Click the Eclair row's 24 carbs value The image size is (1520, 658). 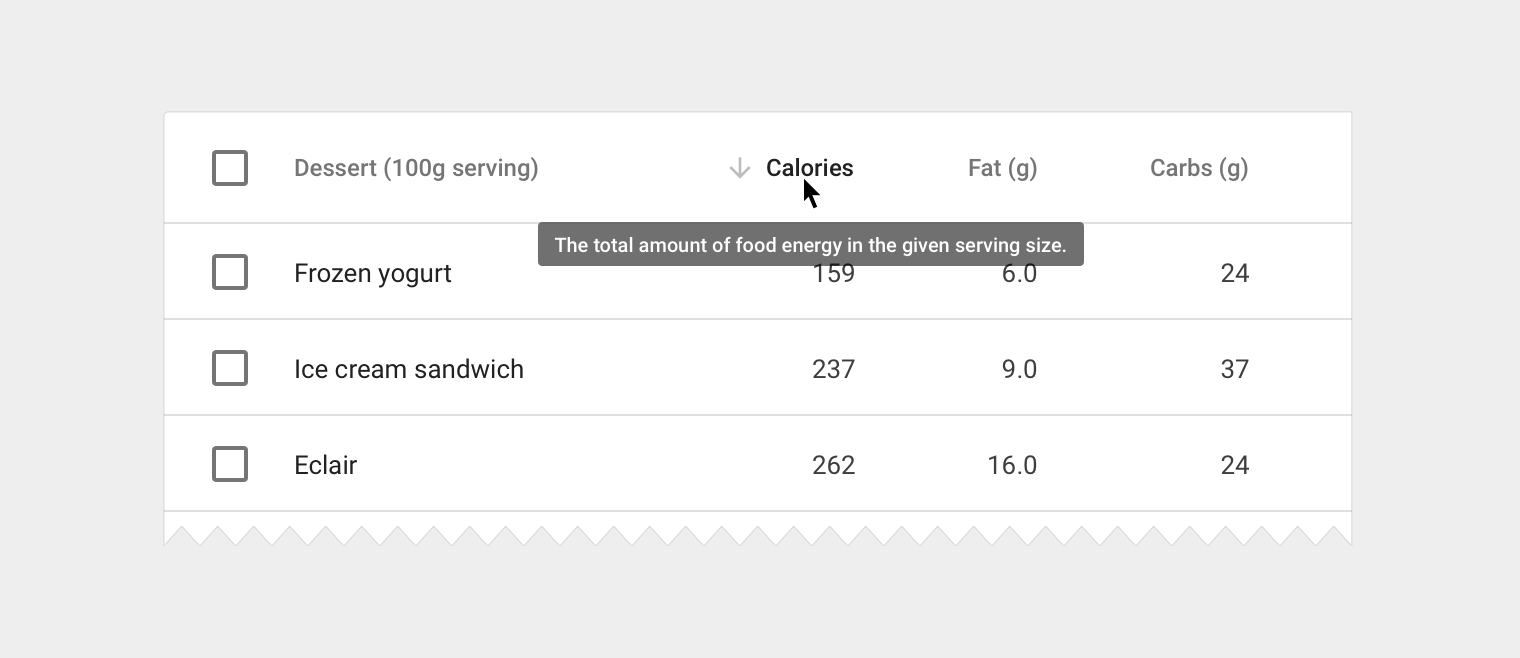[1234, 465]
